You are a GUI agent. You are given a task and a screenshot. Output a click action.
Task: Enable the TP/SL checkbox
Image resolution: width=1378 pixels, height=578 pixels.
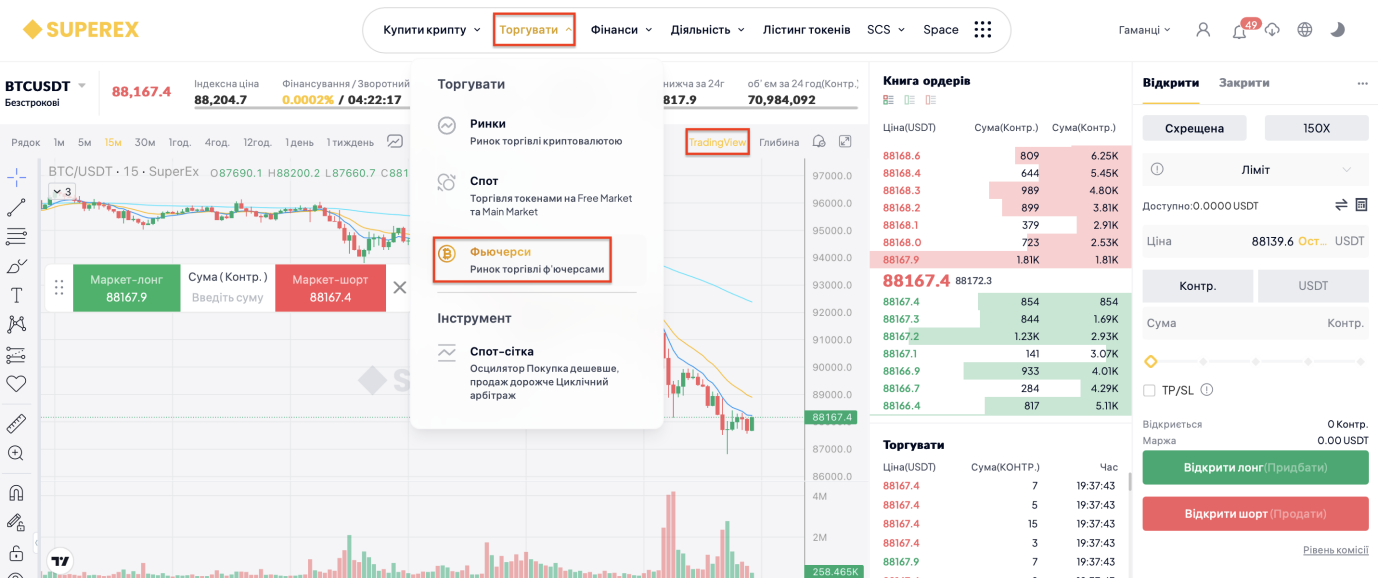(1149, 390)
